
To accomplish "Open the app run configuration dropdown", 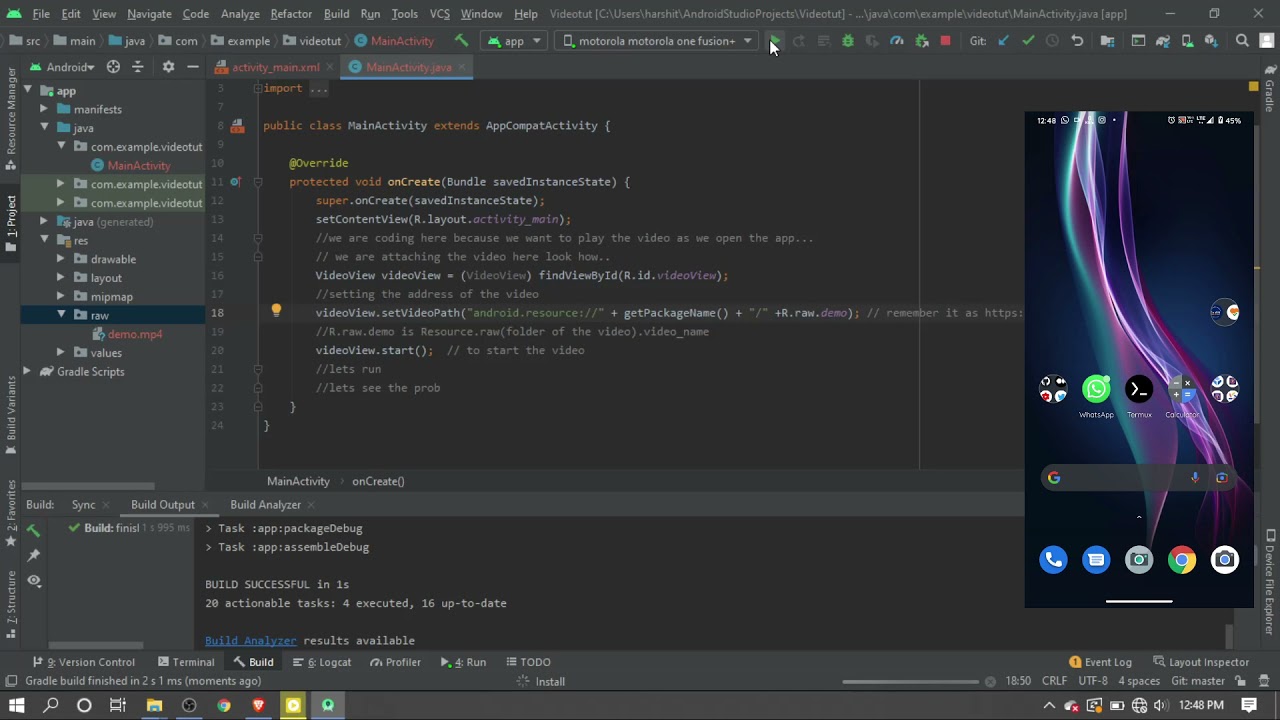I will point(514,41).
